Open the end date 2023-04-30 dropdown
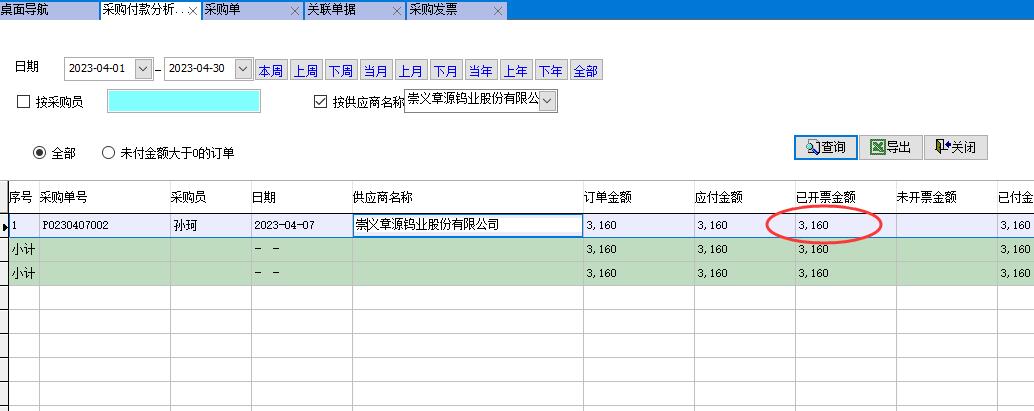The height and width of the screenshot is (411, 1034). [x=243, y=69]
